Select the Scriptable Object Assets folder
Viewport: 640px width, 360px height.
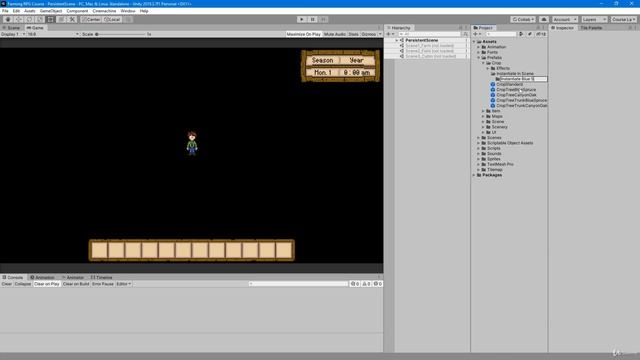click(x=510, y=143)
